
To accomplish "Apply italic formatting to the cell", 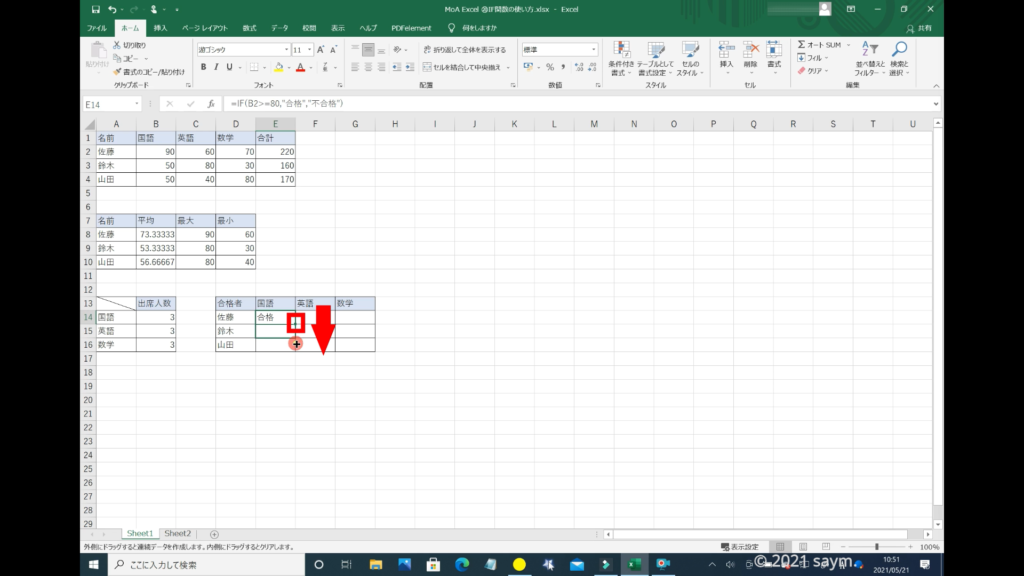I will [x=216, y=67].
